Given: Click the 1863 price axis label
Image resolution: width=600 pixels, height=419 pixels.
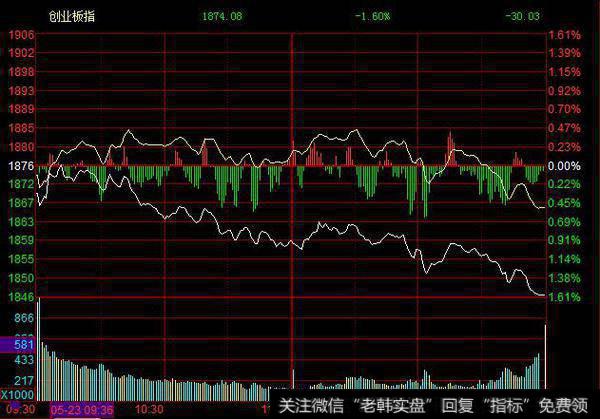Looking at the screenshot, I should point(21,222).
